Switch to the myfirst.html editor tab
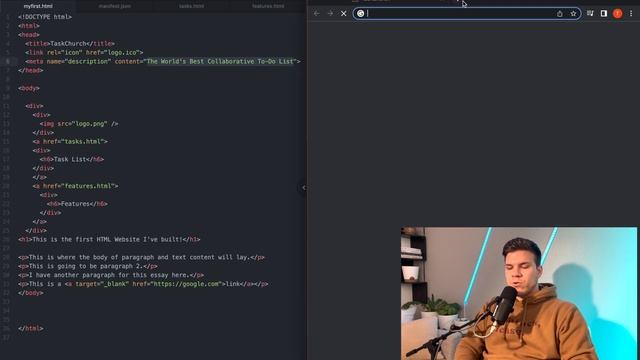The image size is (640, 360). click(x=38, y=6)
